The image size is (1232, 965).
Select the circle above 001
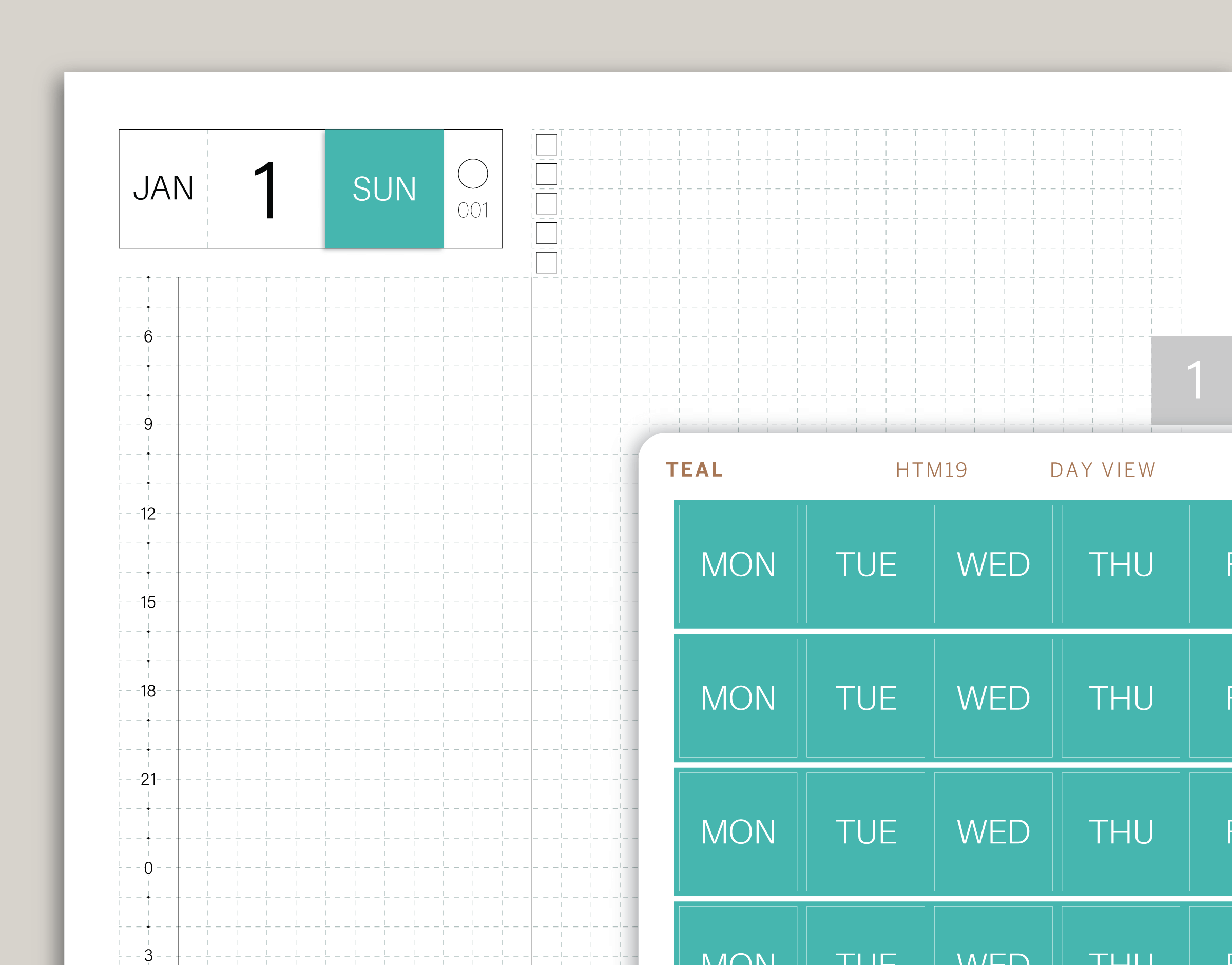pyautogui.click(x=473, y=174)
